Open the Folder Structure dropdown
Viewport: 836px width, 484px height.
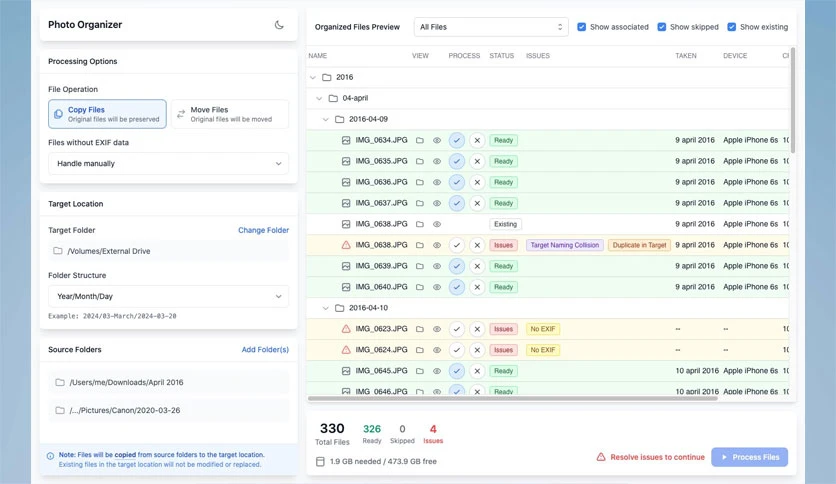point(168,296)
